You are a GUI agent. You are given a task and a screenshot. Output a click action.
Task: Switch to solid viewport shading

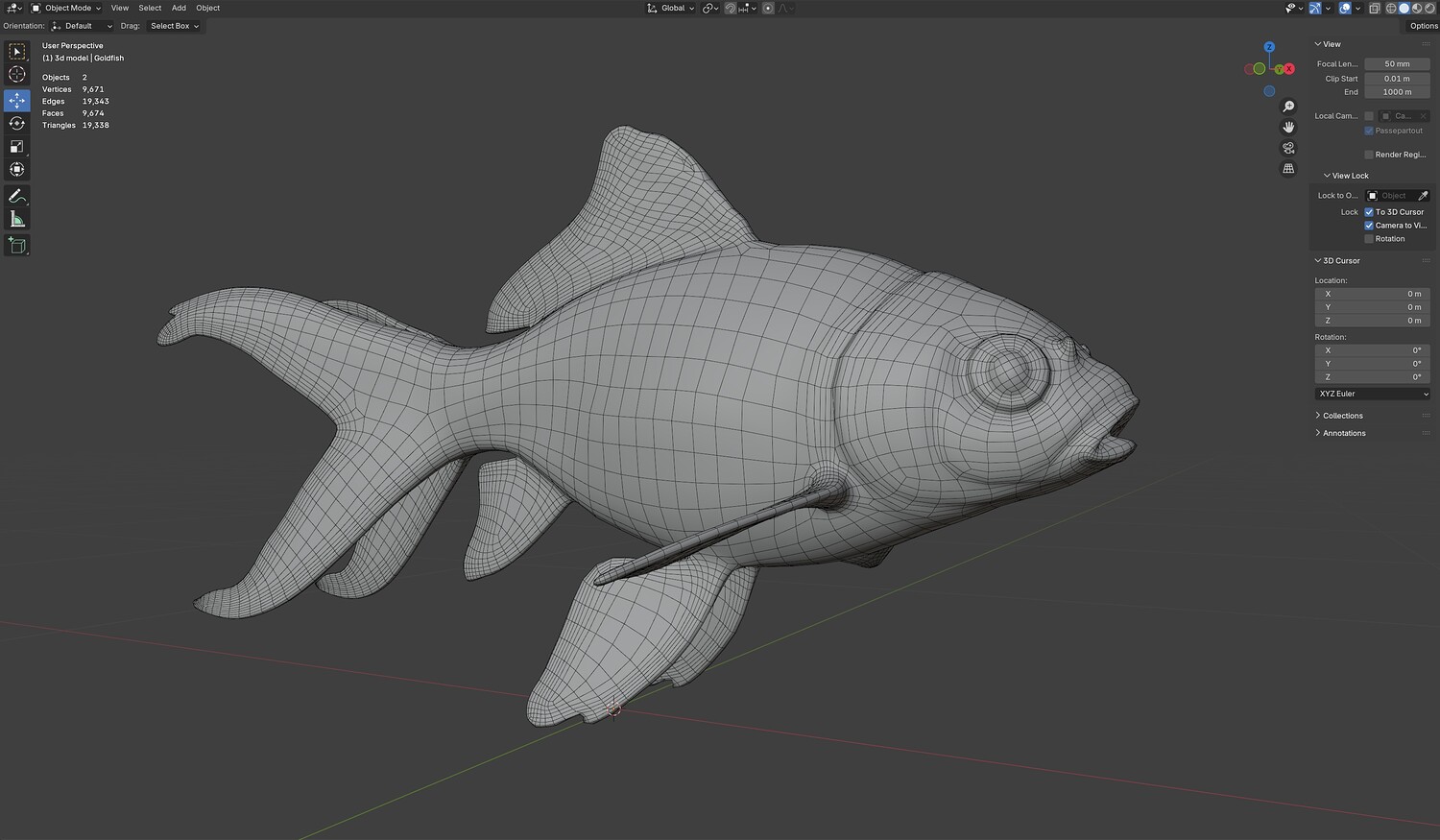click(x=1404, y=8)
